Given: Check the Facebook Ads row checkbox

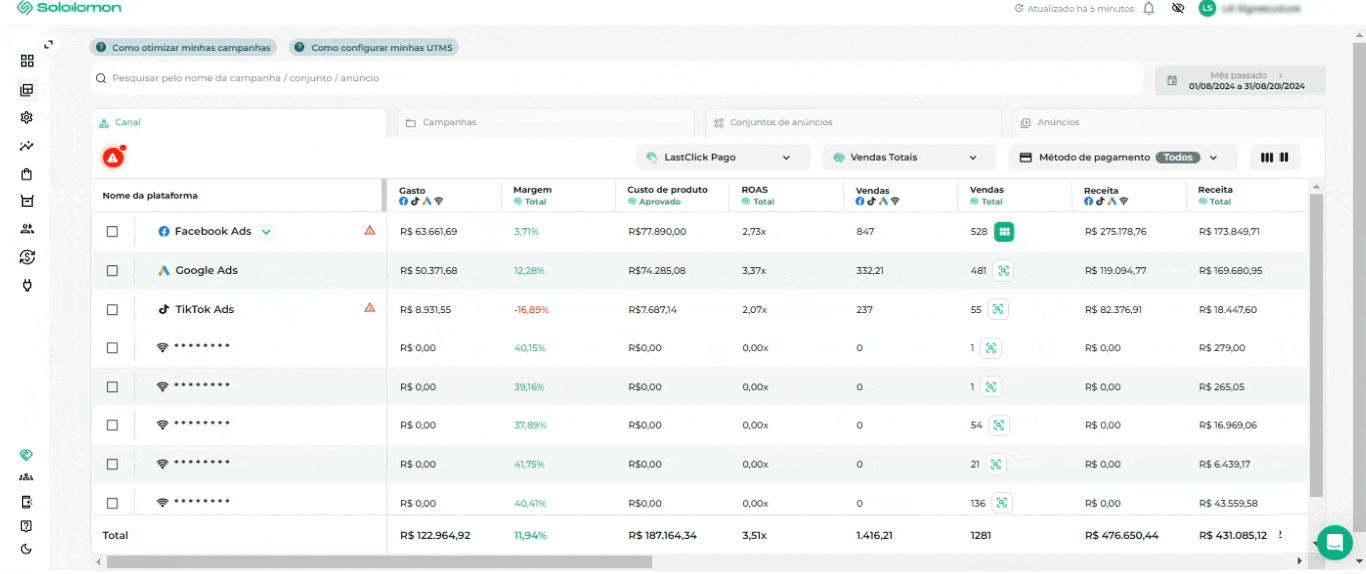Looking at the screenshot, I should tap(112, 232).
